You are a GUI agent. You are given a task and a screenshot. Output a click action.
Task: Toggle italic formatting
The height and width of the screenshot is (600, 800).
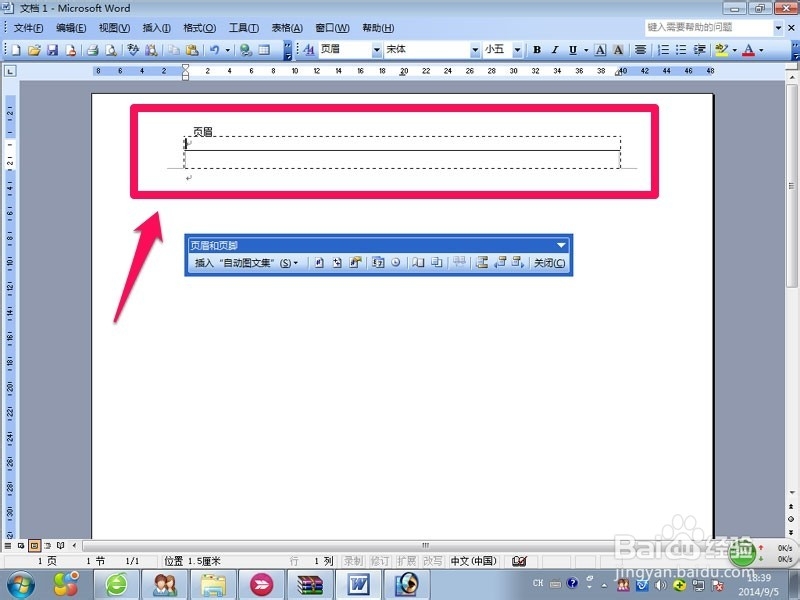click(x=555, y=50)
